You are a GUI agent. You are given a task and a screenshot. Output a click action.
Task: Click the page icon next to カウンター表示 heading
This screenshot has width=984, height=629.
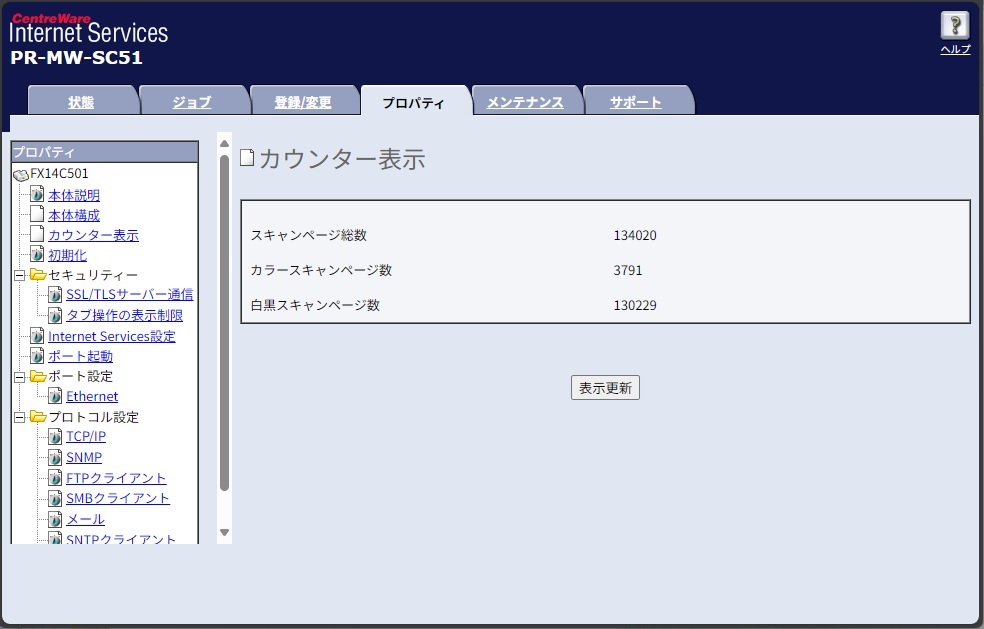(x=247, y=158)
